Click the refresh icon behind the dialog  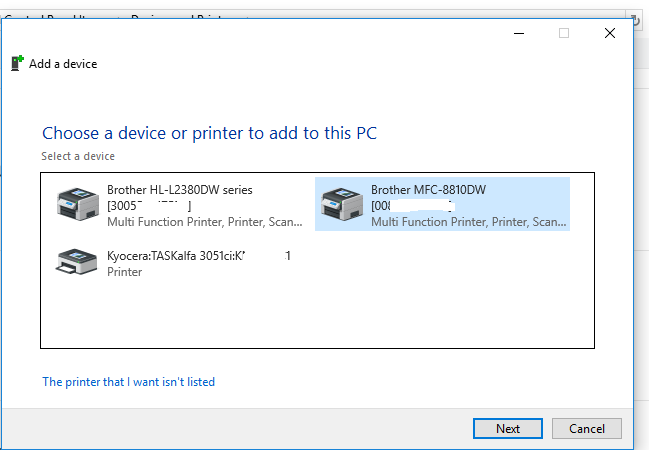coord(637,19)
